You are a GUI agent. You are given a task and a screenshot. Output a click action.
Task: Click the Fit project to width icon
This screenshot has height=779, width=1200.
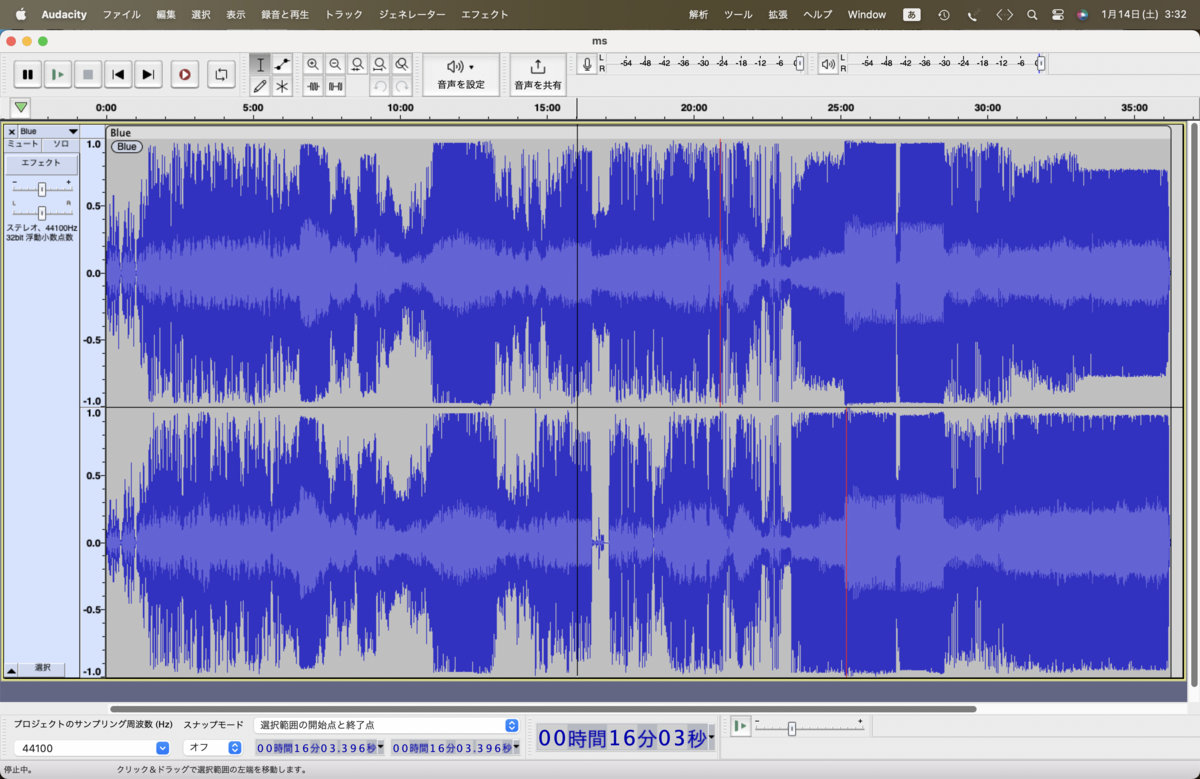coord(380,64)
